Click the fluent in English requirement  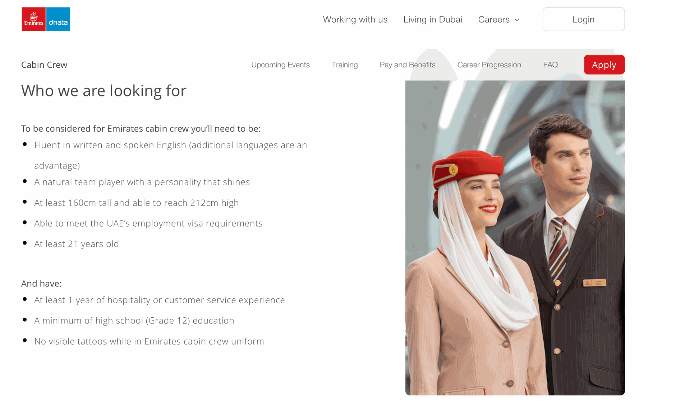(171, 155)
